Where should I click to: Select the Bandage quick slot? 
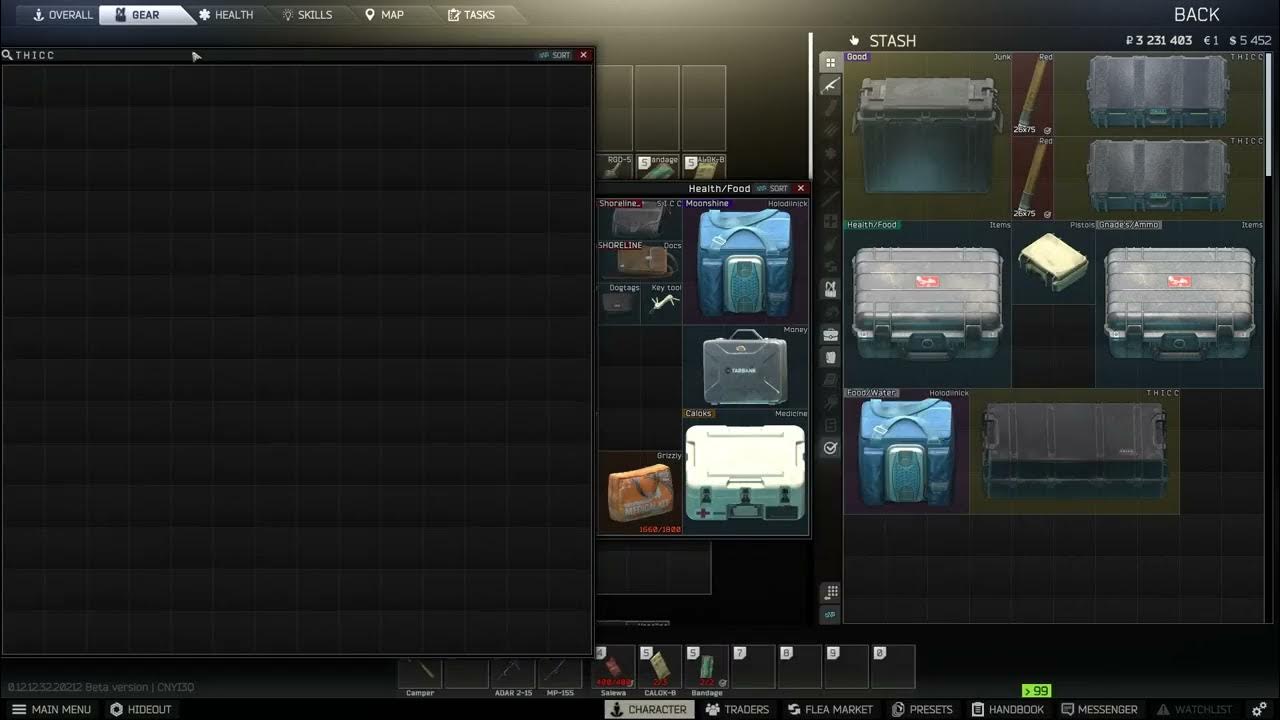click(x=706, y=668)
